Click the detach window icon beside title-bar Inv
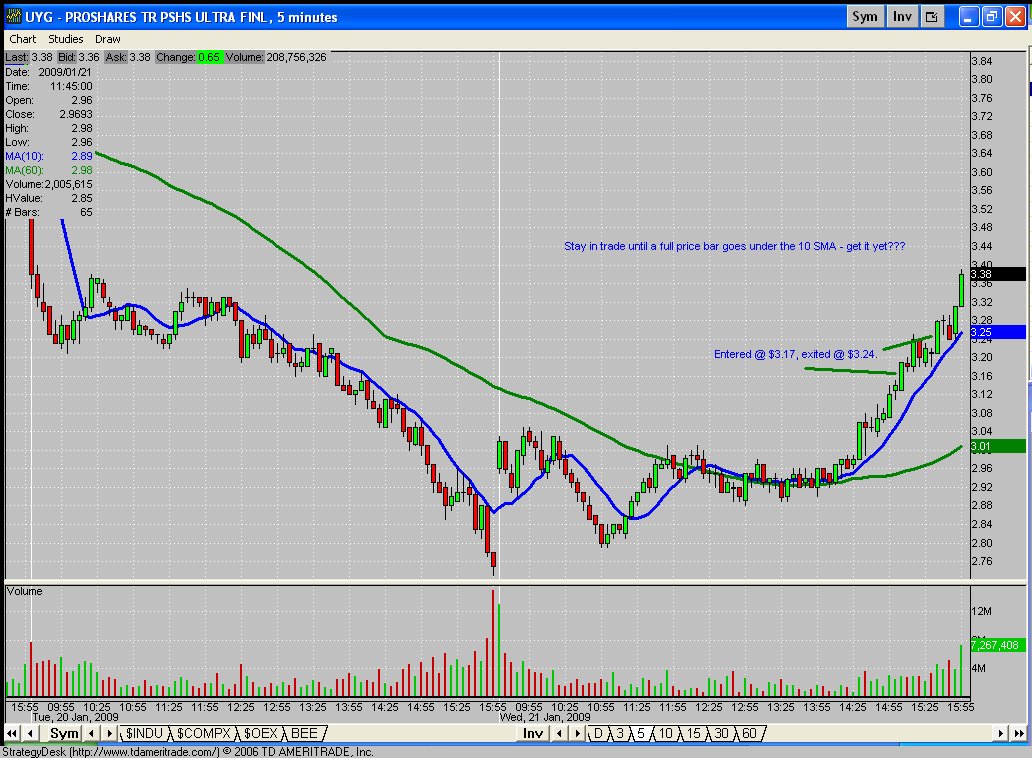Viewport: 1032px width, 758px height. 932,17
